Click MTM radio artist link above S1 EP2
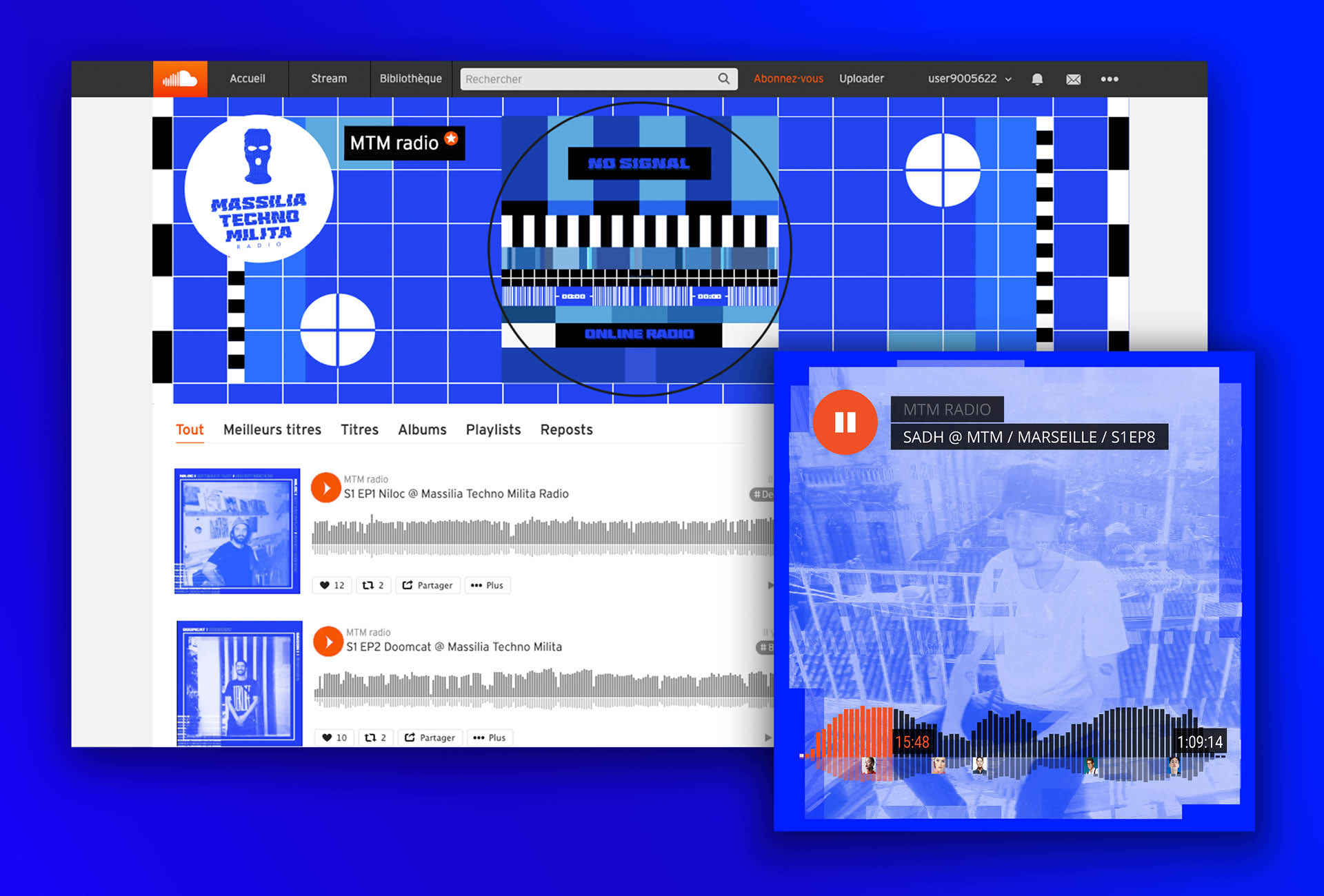Image resolution: width=1324 pixels, height=896 pixels. point(368,632)
